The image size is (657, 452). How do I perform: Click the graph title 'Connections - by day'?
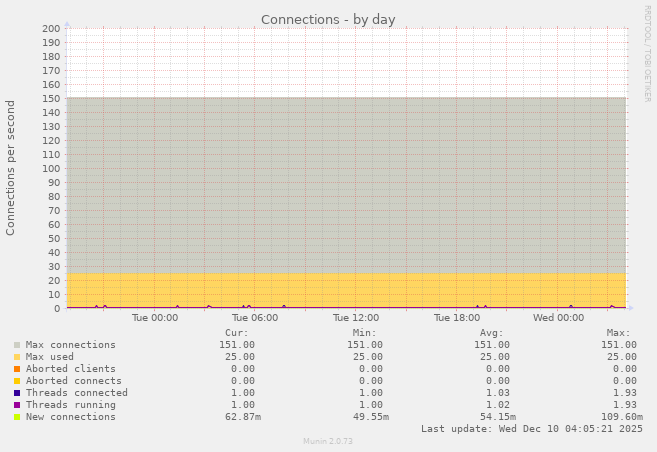(x=328, y=20)
